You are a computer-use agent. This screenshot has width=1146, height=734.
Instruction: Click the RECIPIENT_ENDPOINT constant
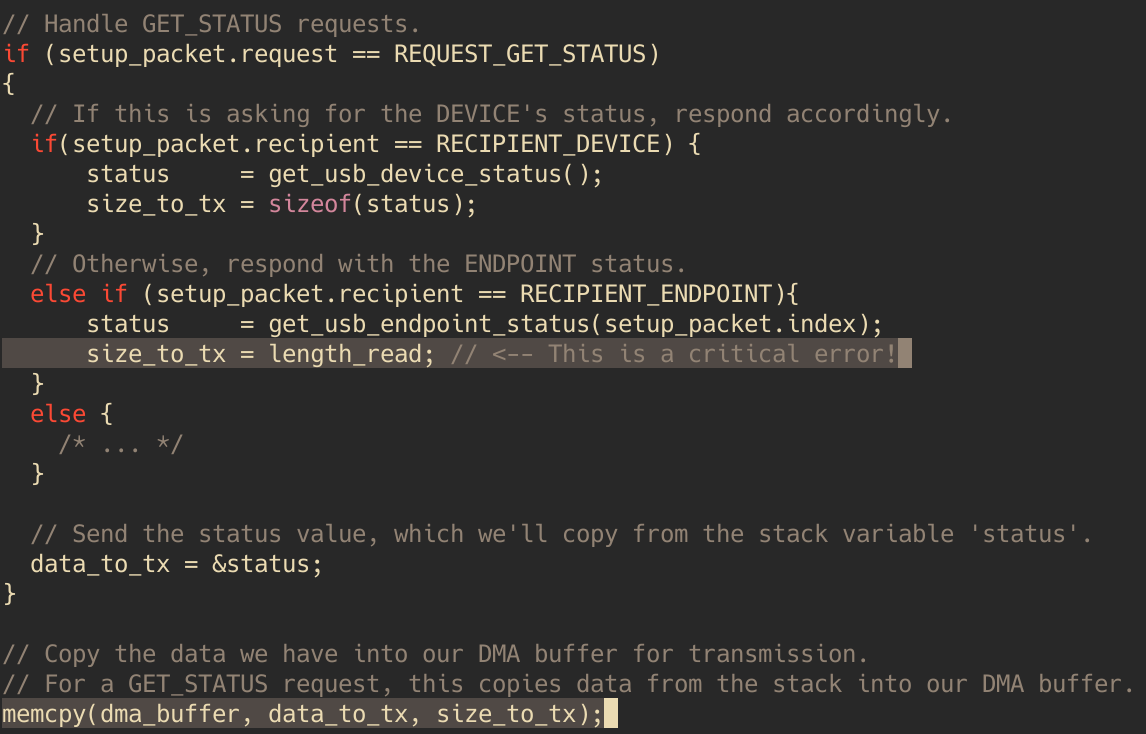[x=645, y=294]
